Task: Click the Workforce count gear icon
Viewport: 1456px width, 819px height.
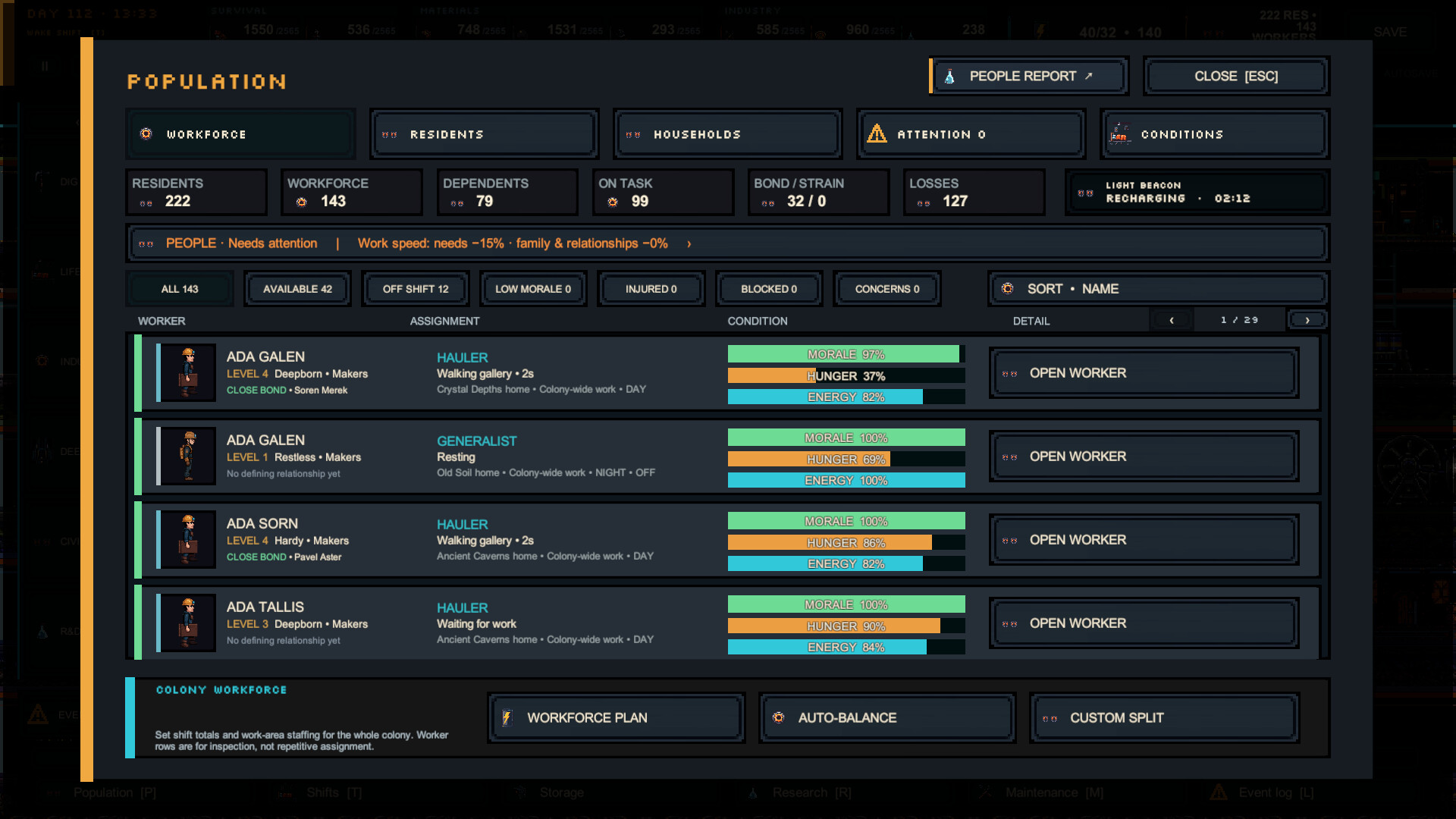Action: tap(301, 202)
